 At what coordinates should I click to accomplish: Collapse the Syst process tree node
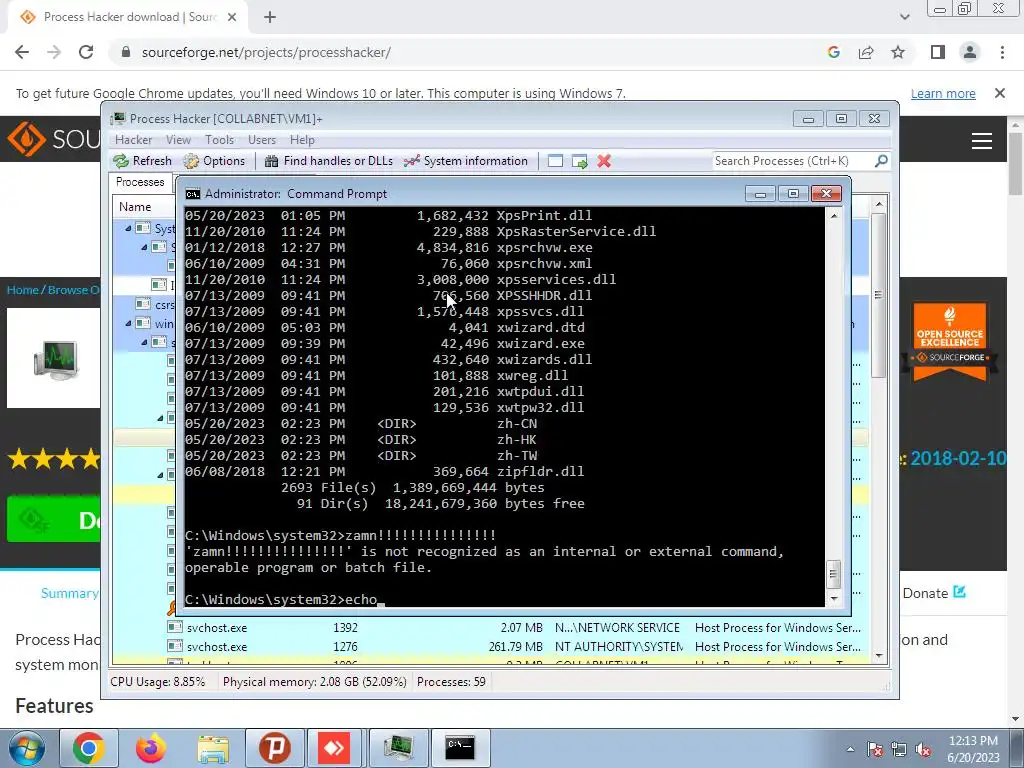point(128,229)
